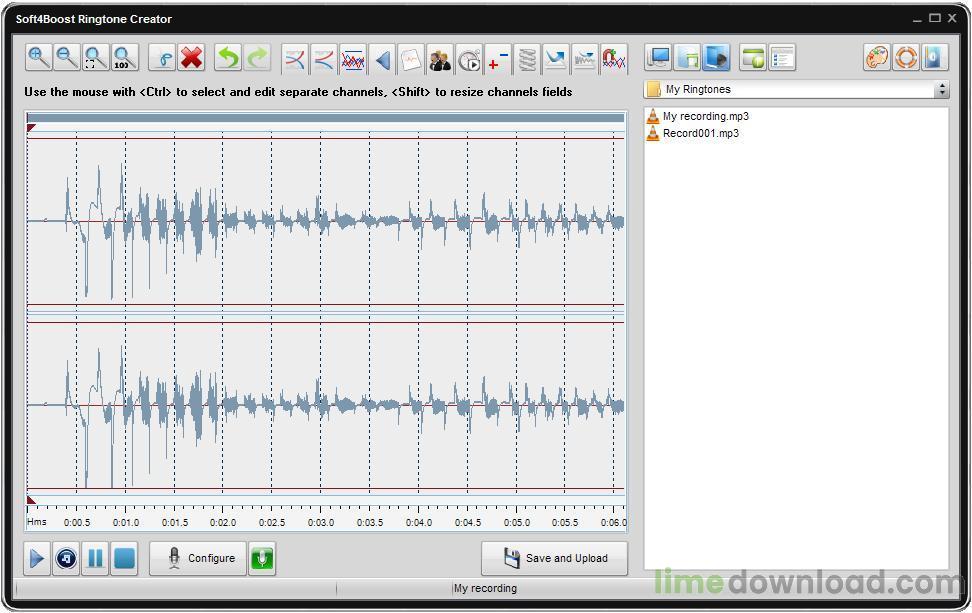This screenshot has height=613, width=972.
Task: Toggle the computer monitor source button
Action: 658,58
